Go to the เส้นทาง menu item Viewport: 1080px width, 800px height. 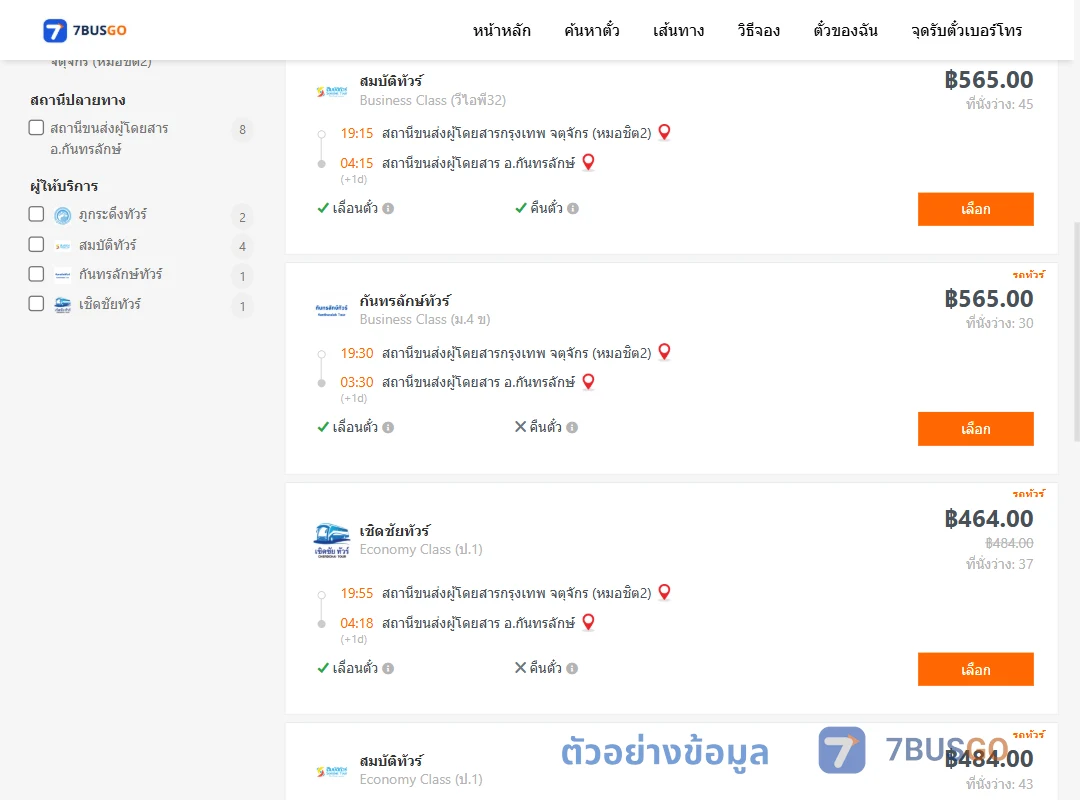pos(678,30)
